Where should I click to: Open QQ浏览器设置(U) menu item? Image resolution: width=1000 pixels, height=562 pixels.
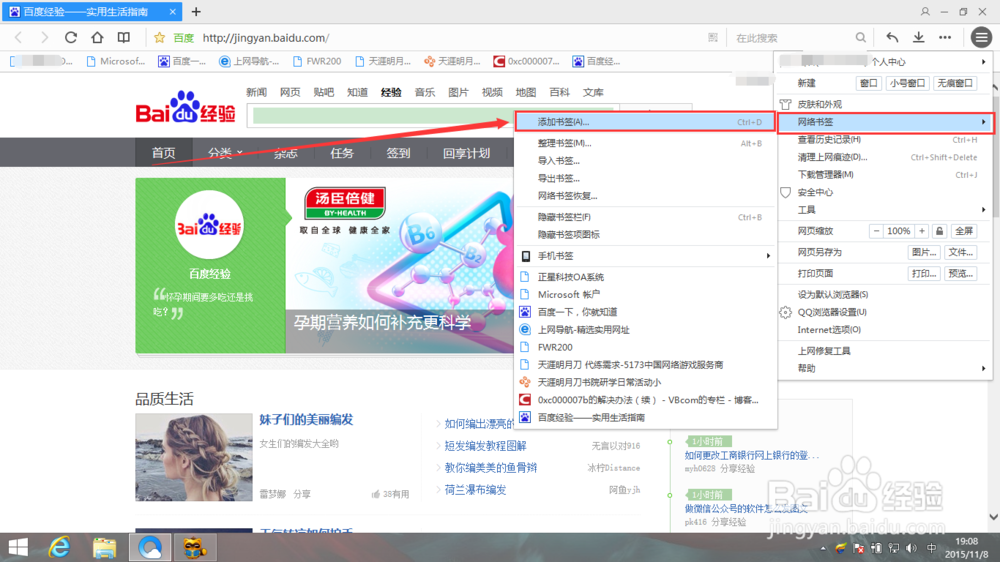coord(885,312)
